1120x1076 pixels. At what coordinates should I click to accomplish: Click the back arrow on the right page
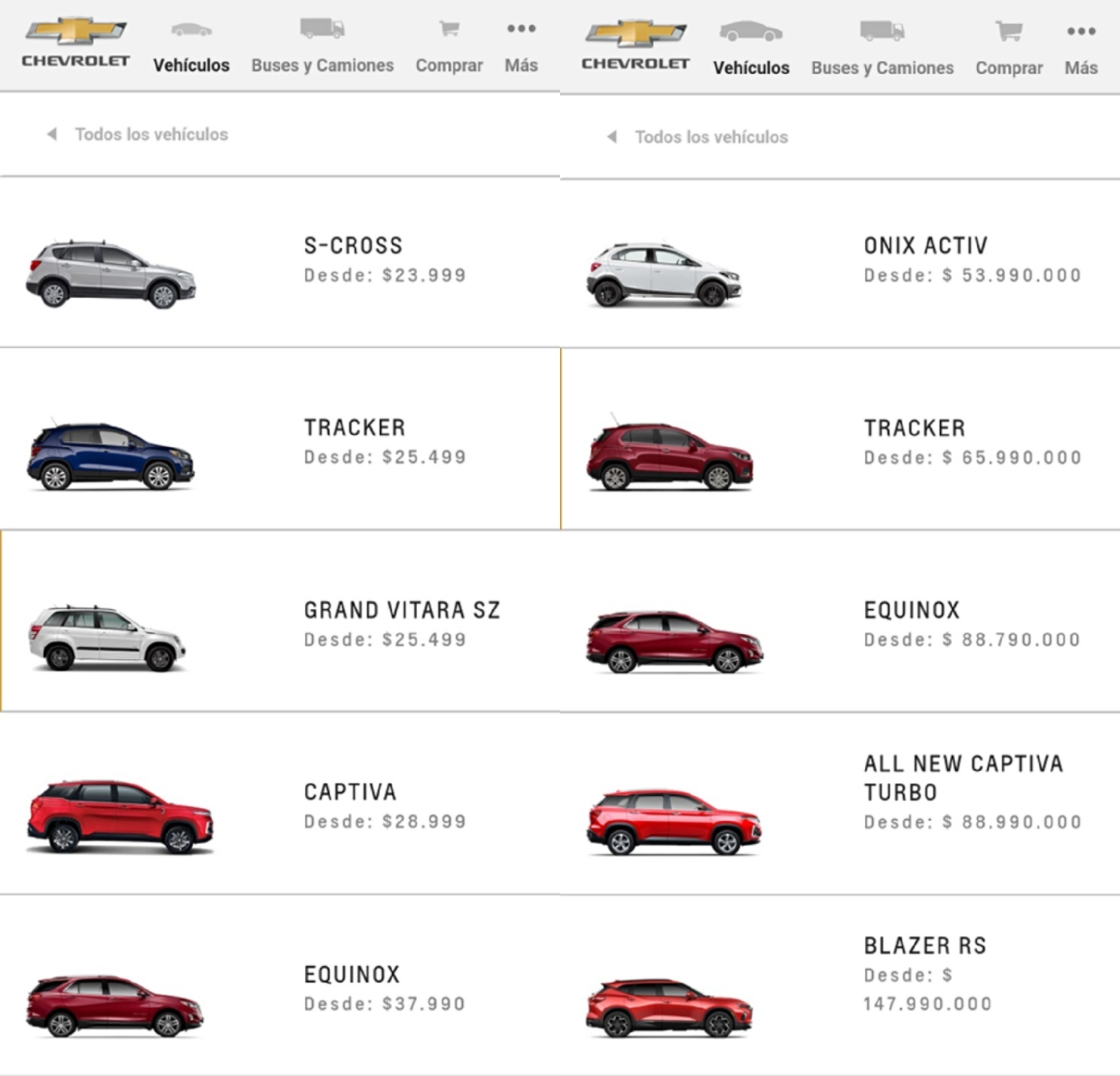pyautogui.click(x=612, y=137)
